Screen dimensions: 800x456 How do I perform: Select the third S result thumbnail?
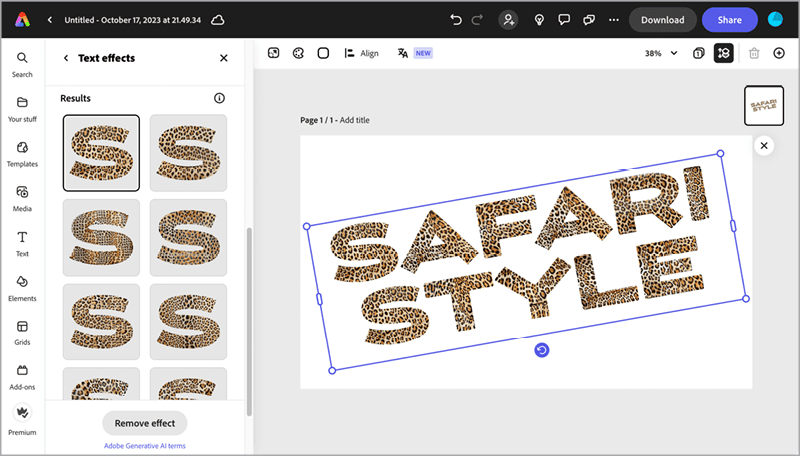coord(101,238)
